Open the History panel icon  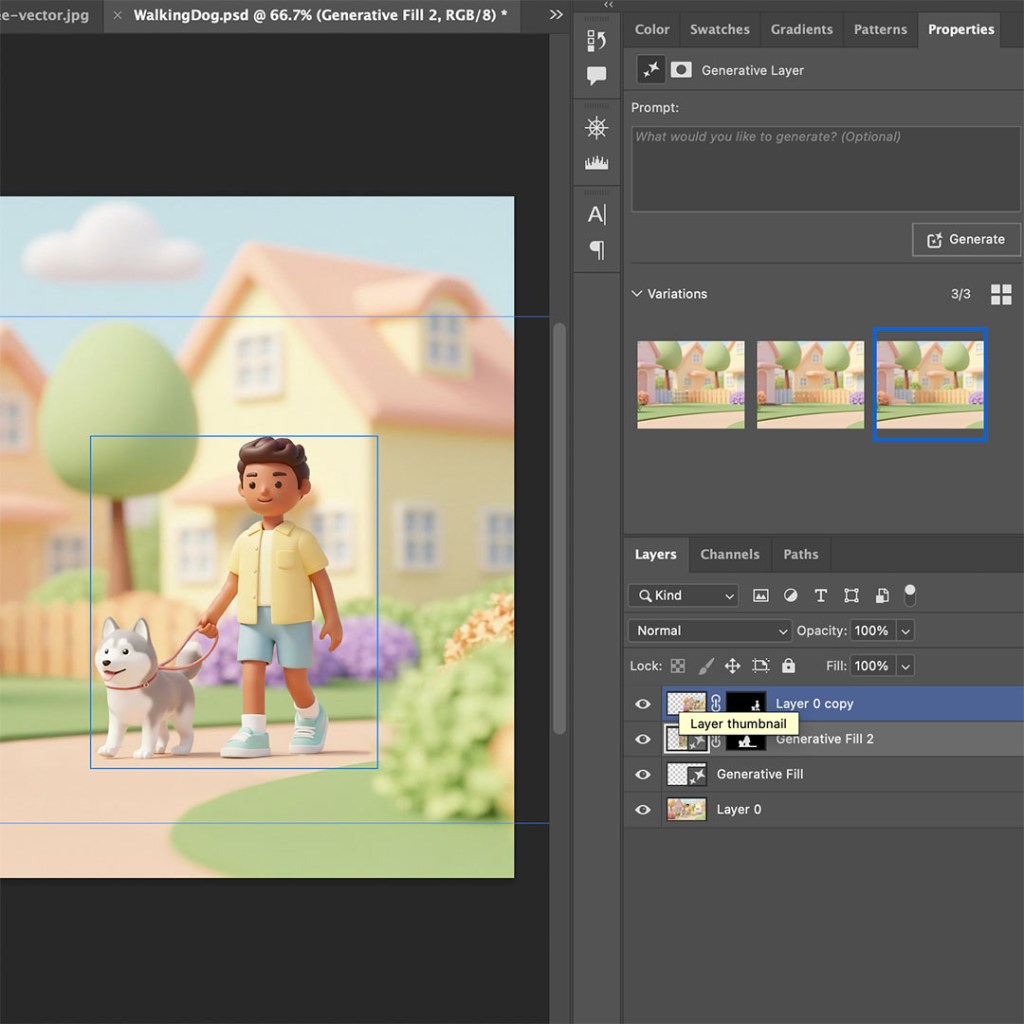597,41
